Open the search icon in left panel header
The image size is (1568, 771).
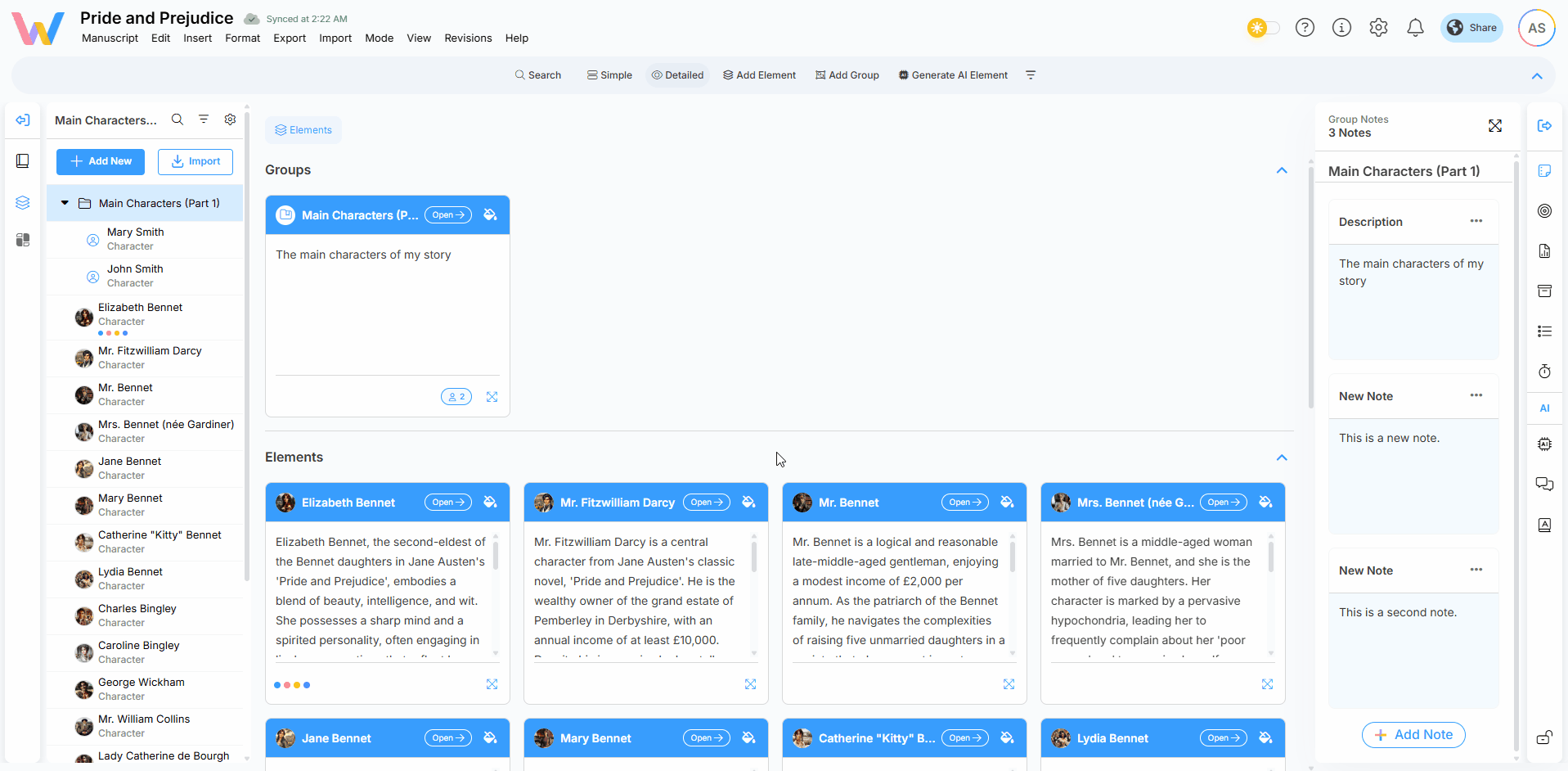[x=177, y=119]
